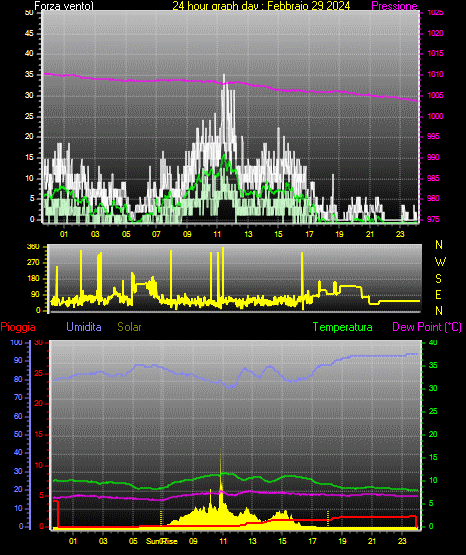
Task: Click hour 23 tick on wind graph axis
Action: pyautogui.click(x=400, y=234)
